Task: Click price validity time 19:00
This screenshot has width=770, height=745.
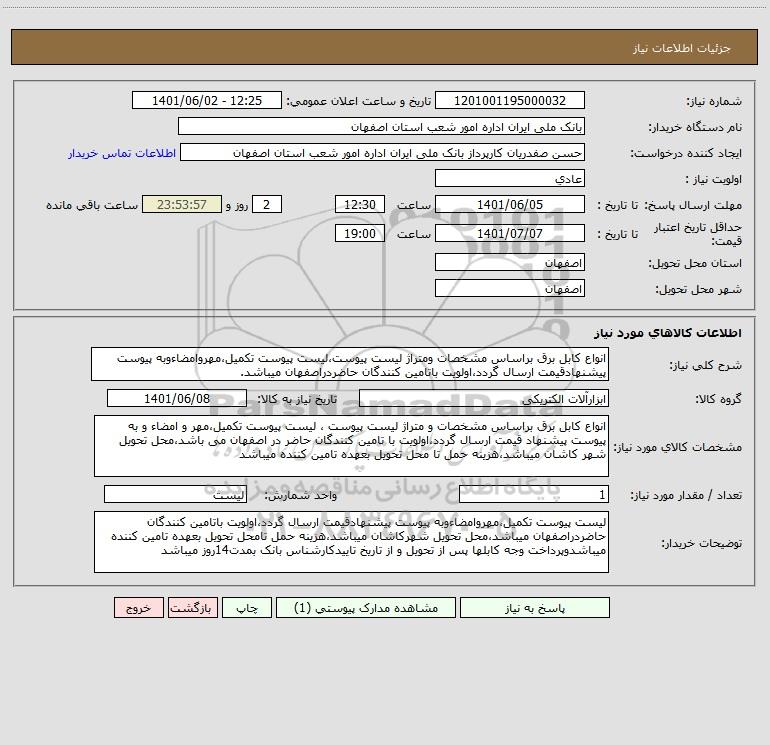Action: pyautogui.click(x=359, y=233)
